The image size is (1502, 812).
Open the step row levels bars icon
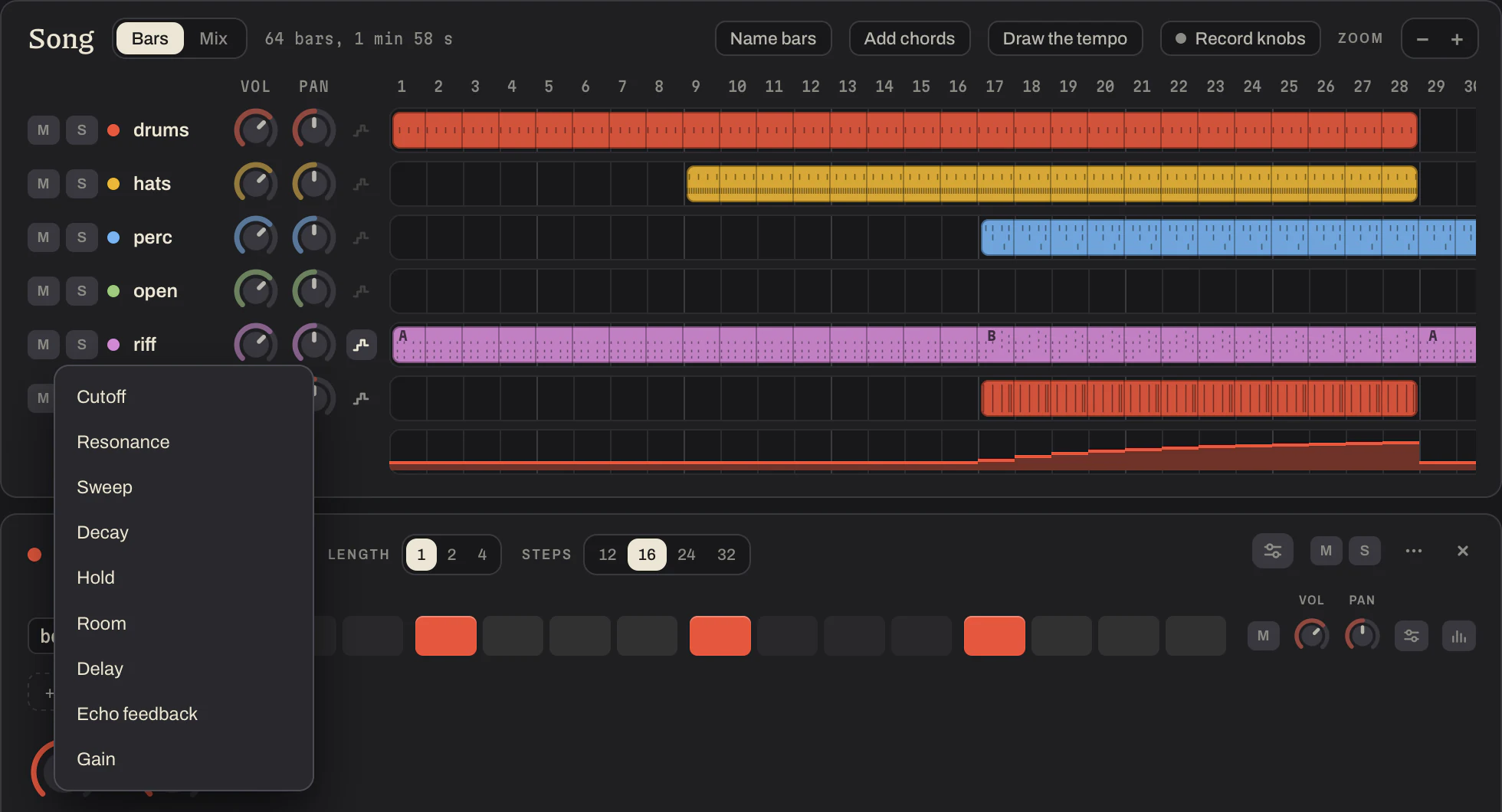[x=1459, y=636]
